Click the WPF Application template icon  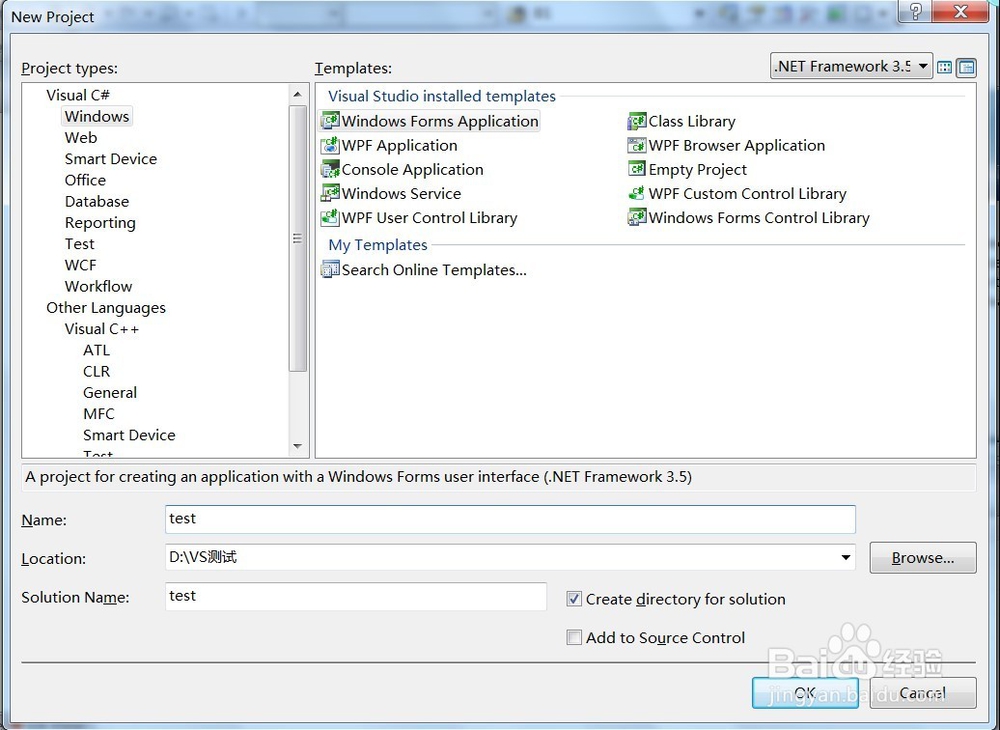click(330, 145)
